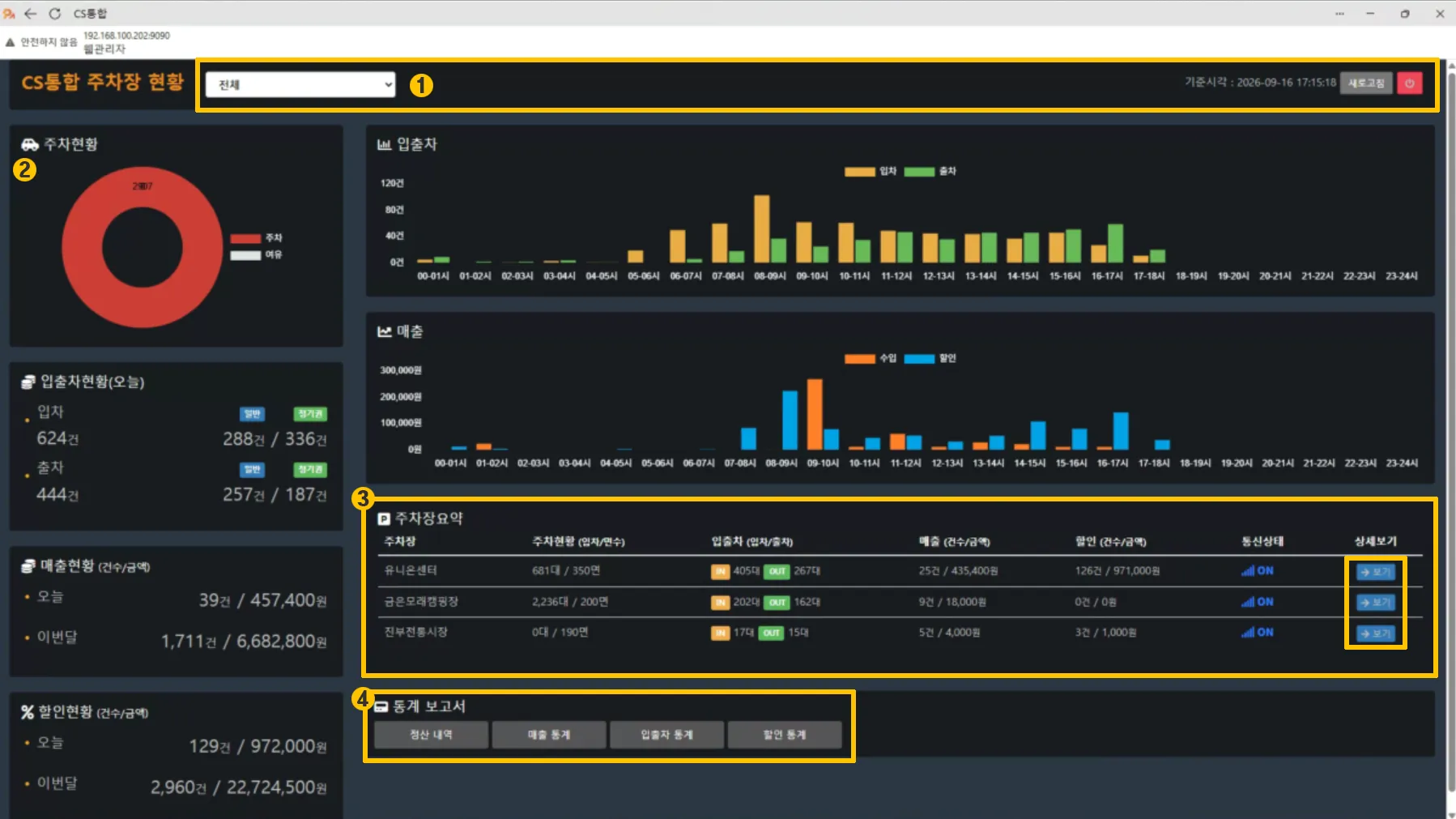Click the IN badge in 유니온센터 row
The image size is (1456, 819).
click(720, 572)
